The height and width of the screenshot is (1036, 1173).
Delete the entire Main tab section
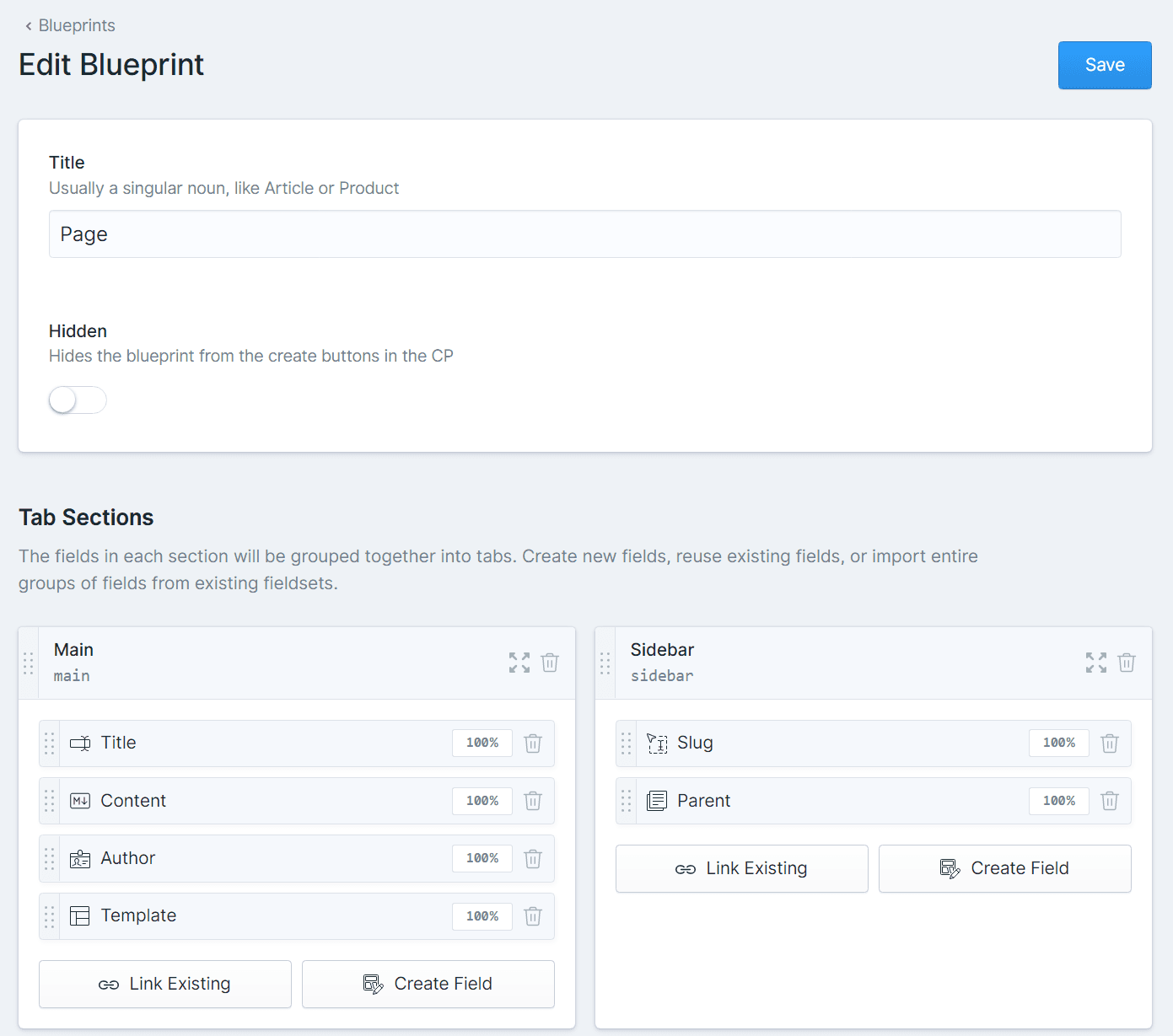pyautogui.click(x=550, y=663)
